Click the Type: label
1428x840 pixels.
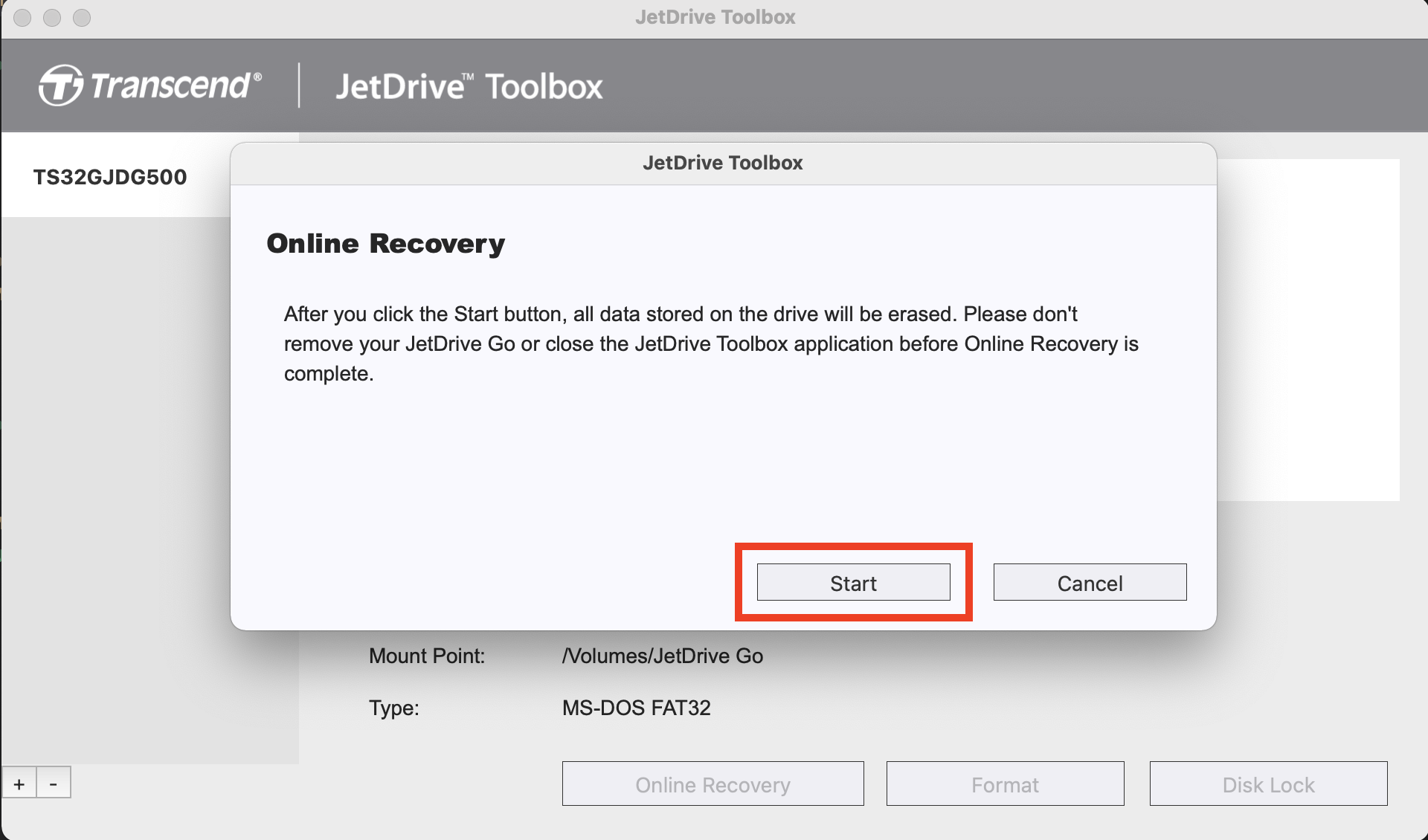(394, 707)
